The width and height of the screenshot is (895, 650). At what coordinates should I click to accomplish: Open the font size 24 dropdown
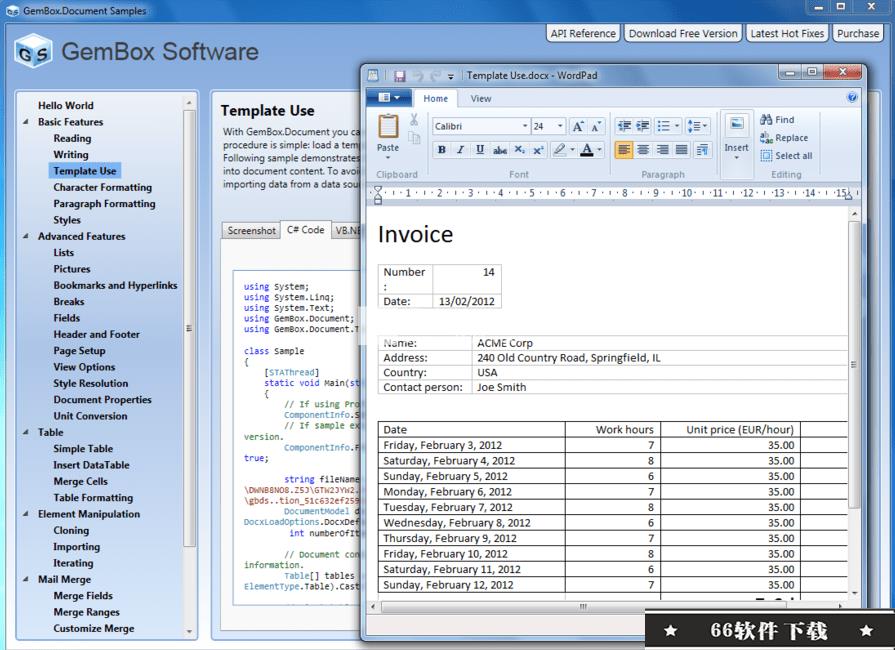coord(560,126)
